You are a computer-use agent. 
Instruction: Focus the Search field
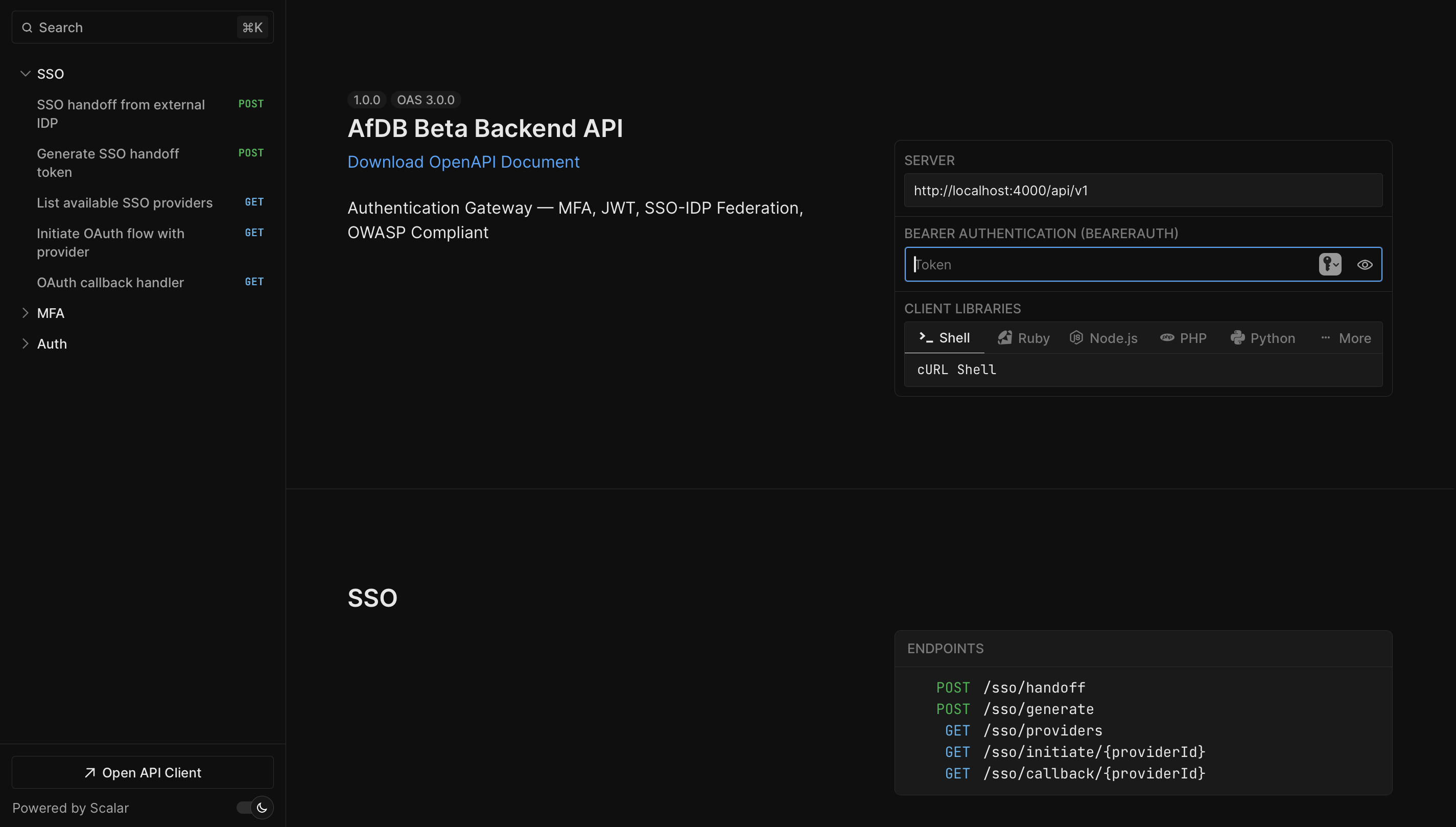point(143,27)
